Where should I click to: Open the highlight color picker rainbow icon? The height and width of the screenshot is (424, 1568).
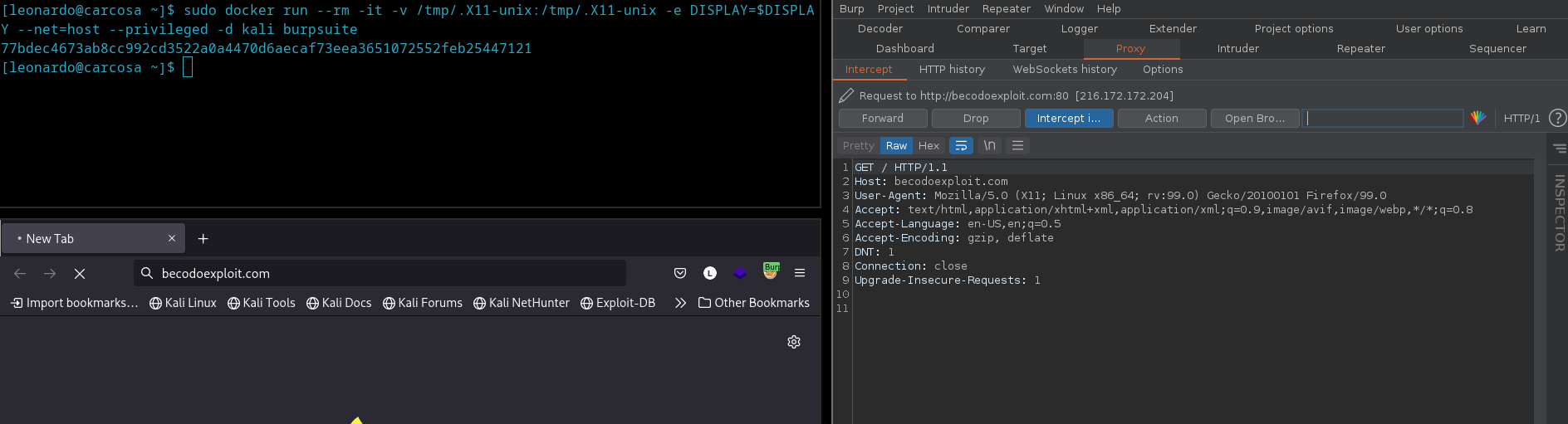(x=1477, y=118)
